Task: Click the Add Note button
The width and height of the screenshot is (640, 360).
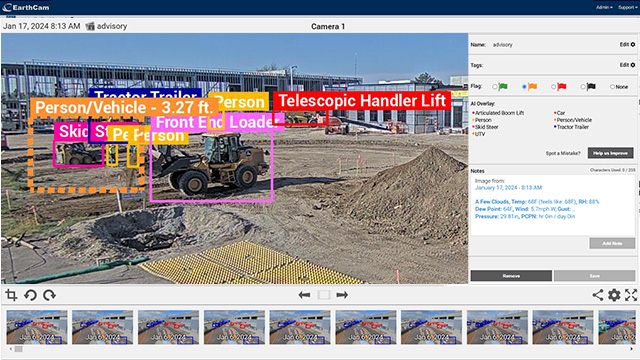Action: pos(612,243)
